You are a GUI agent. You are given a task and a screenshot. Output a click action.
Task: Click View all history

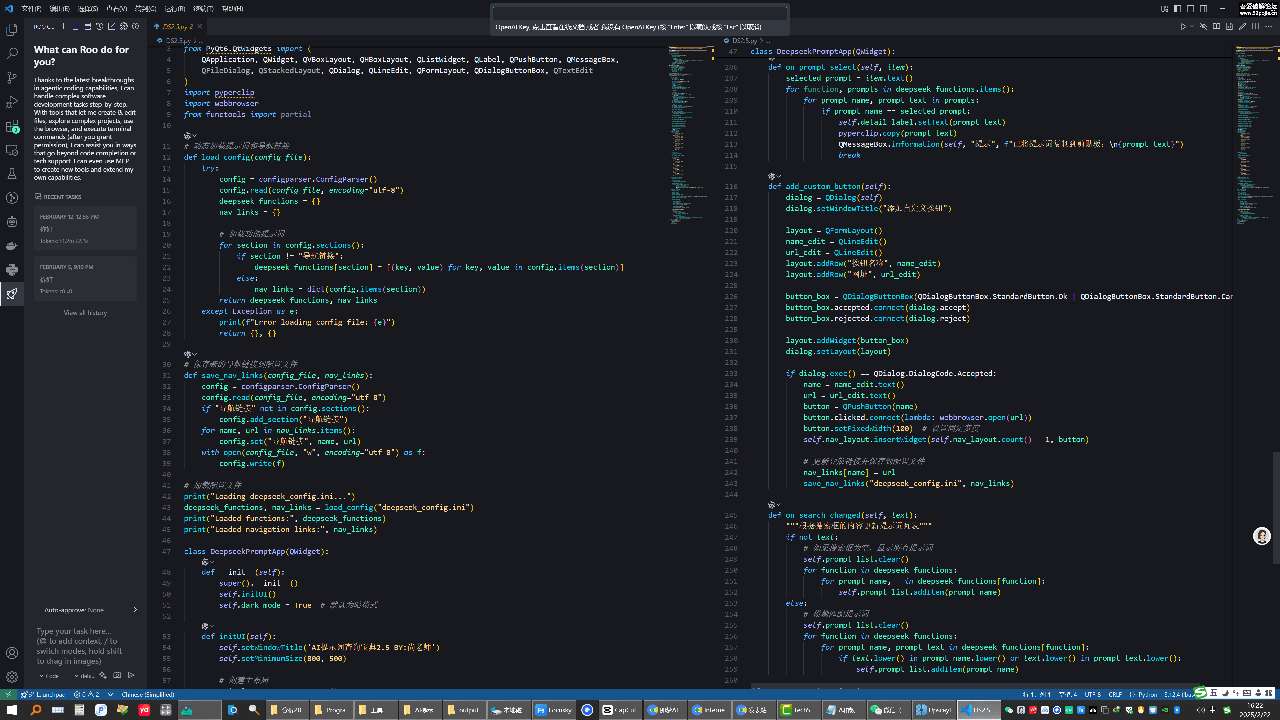[x=85, y=313]
